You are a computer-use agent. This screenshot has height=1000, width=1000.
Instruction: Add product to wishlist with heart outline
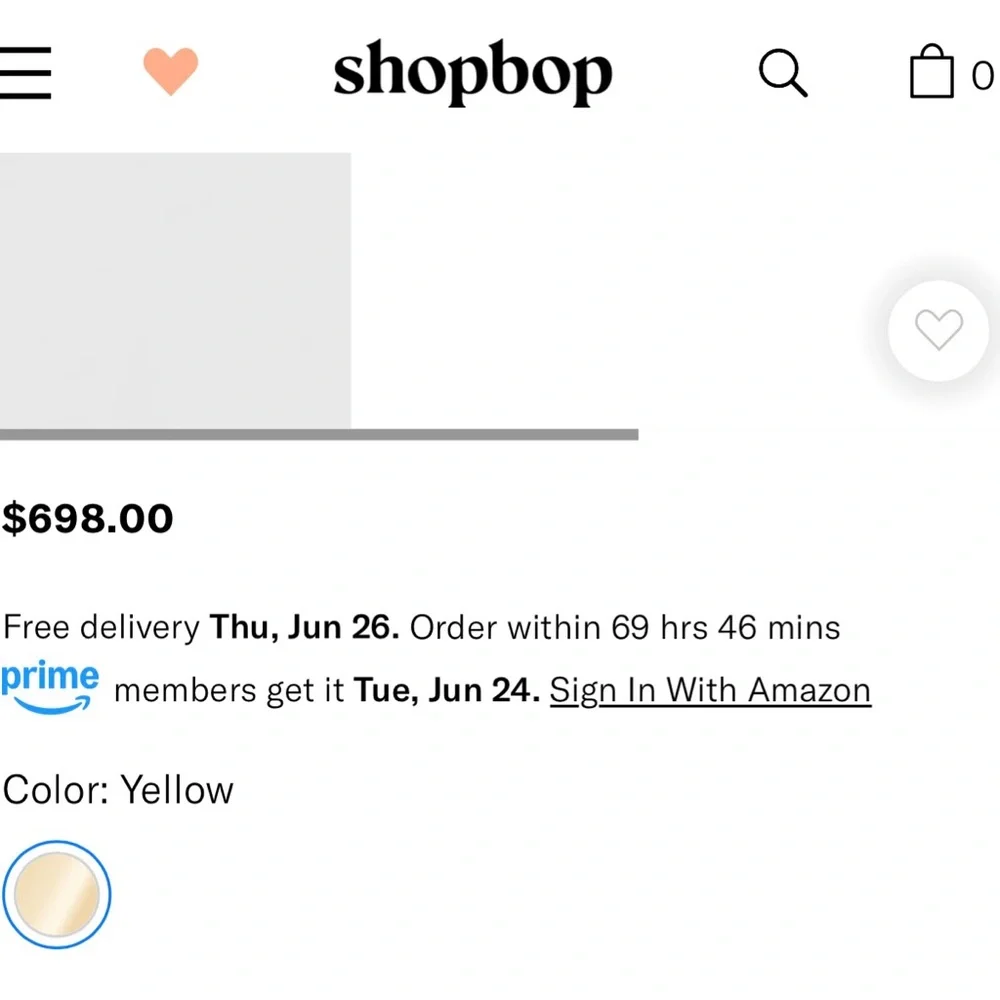pos(938,330)
